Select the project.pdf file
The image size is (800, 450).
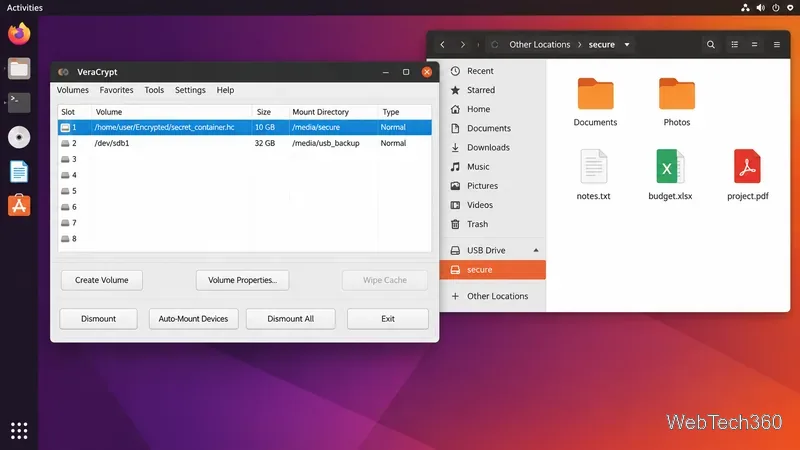[747, 174]
